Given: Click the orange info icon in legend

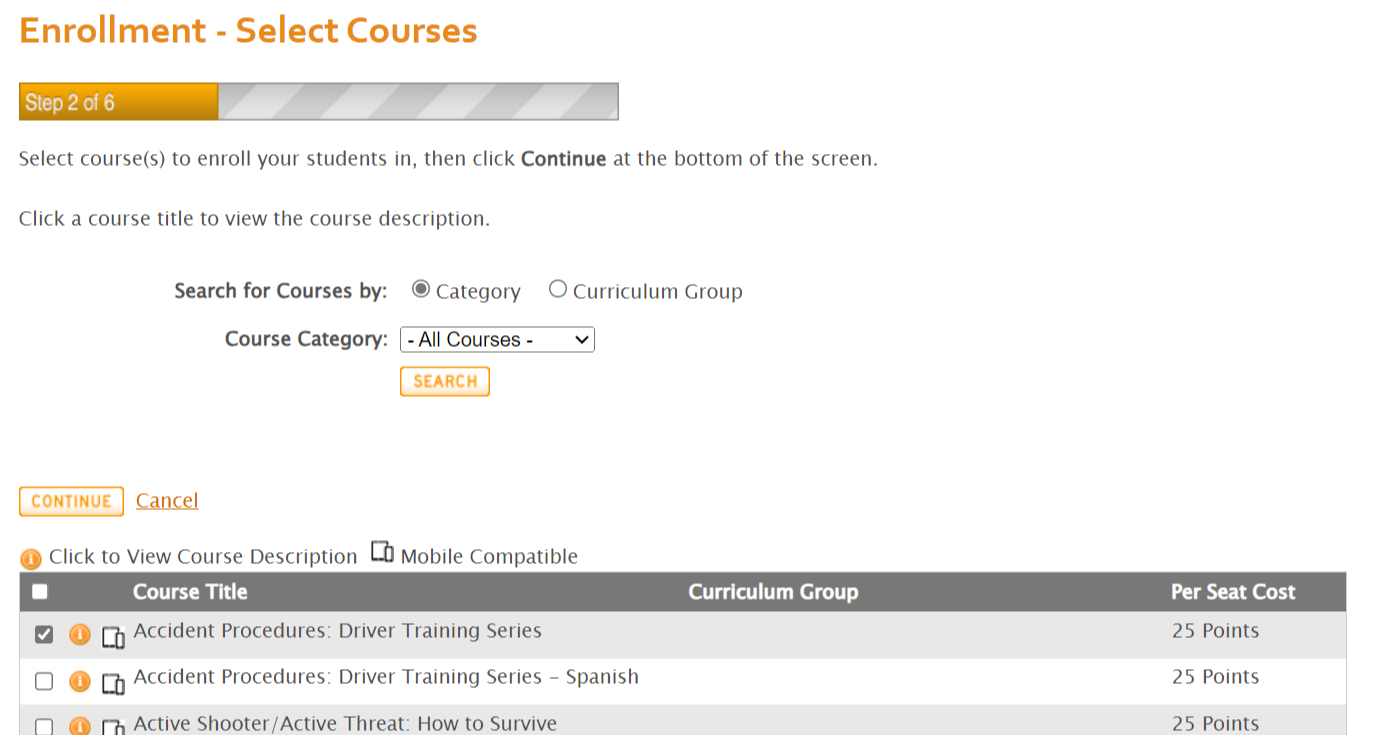Looking at the screenshot, I should (31, 558).
